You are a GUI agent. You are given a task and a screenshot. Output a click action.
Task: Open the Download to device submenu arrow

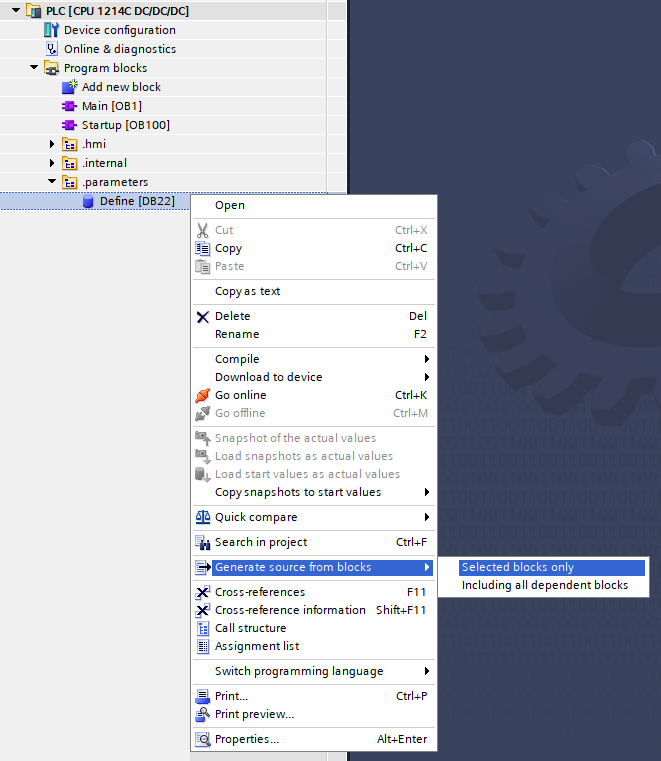click(427, 377)
